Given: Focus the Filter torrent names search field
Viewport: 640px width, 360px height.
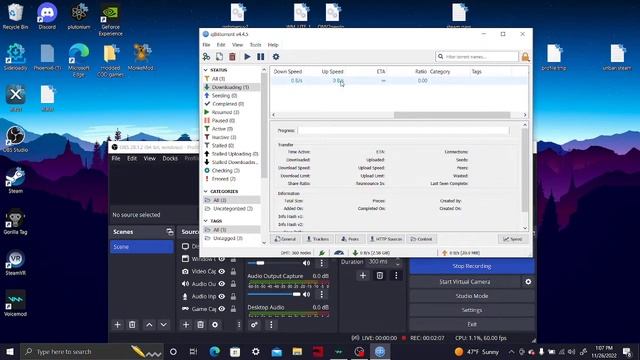Looking at the screenshot, I should coord(477,57).
